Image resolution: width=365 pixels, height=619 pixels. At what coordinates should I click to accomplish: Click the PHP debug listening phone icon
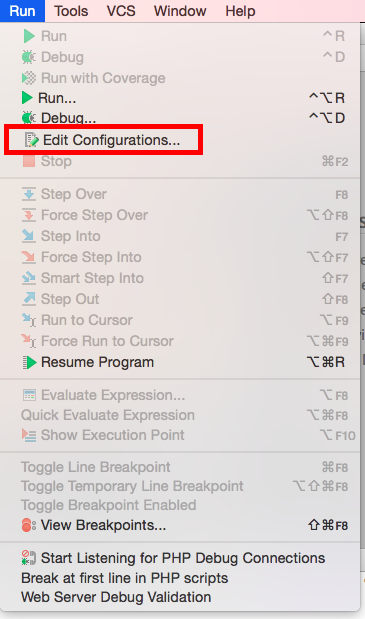pos(29,558)
